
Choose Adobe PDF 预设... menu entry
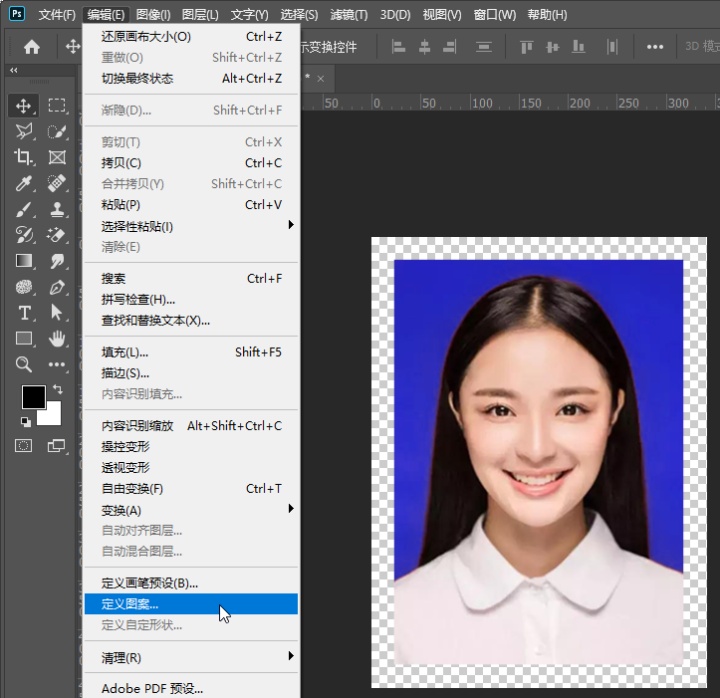(x=191, y=688)
